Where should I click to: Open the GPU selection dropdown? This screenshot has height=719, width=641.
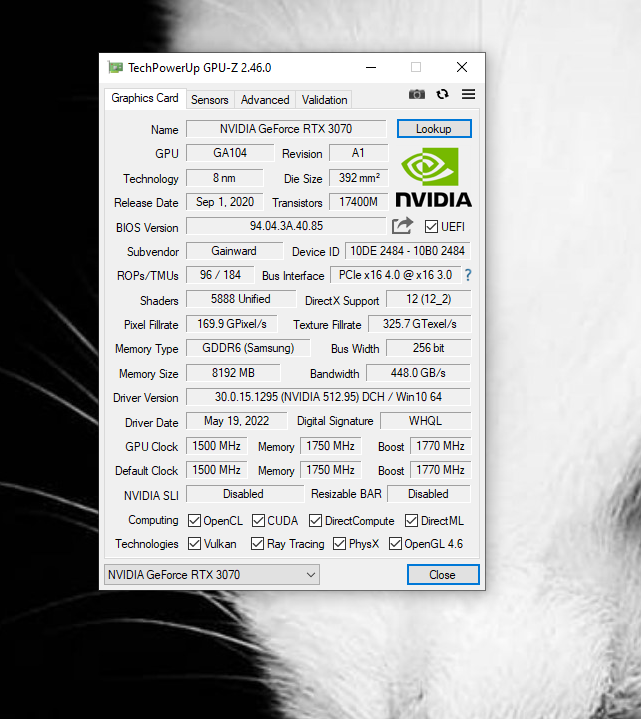(212, 575)
